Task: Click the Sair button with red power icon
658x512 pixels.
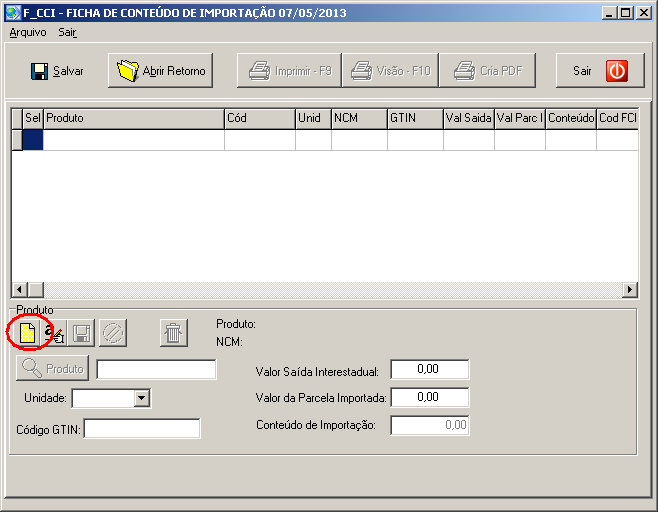Action: (600, 71)
